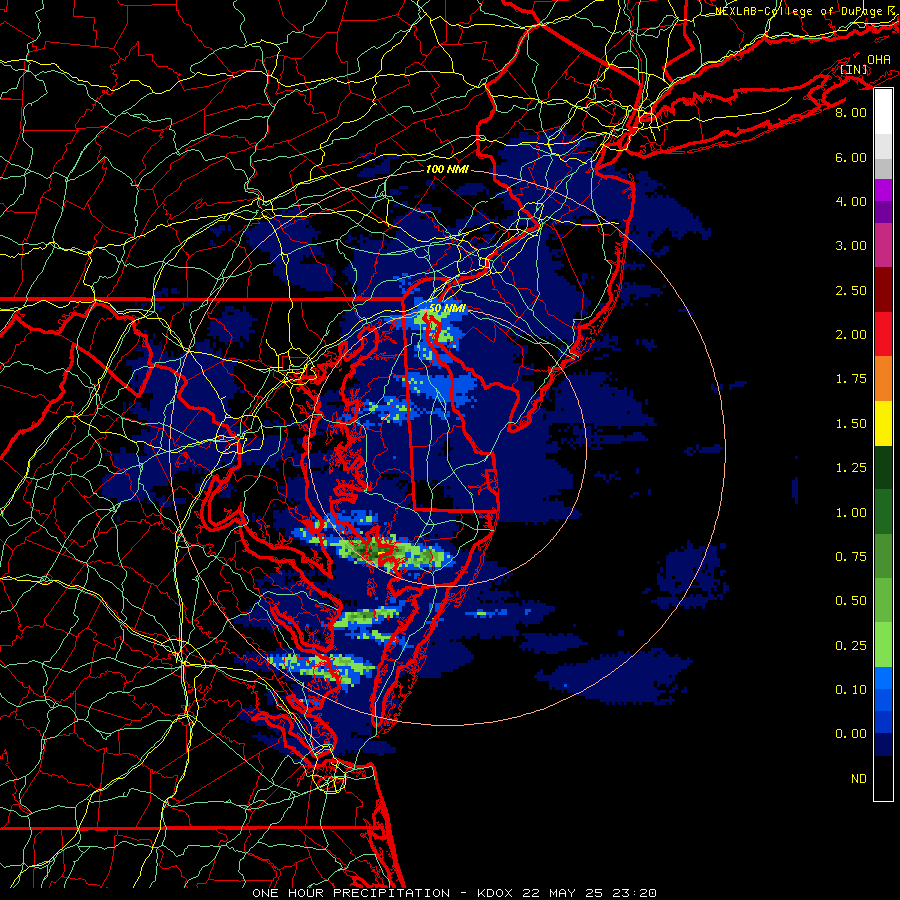This screenshot has height=900, width=900.
Task: Select the '2.50' legend value
Action: pyautogui.click(x=851, y=290)
